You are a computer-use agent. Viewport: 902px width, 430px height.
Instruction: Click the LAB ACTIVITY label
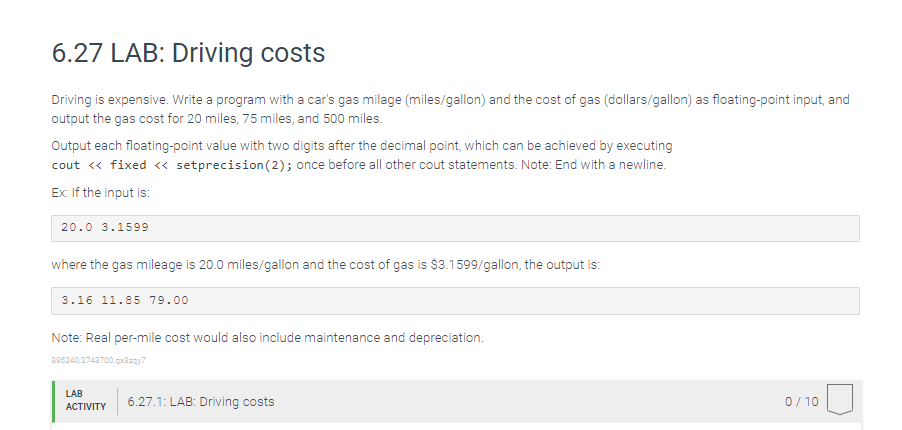(x=86, y=401)
